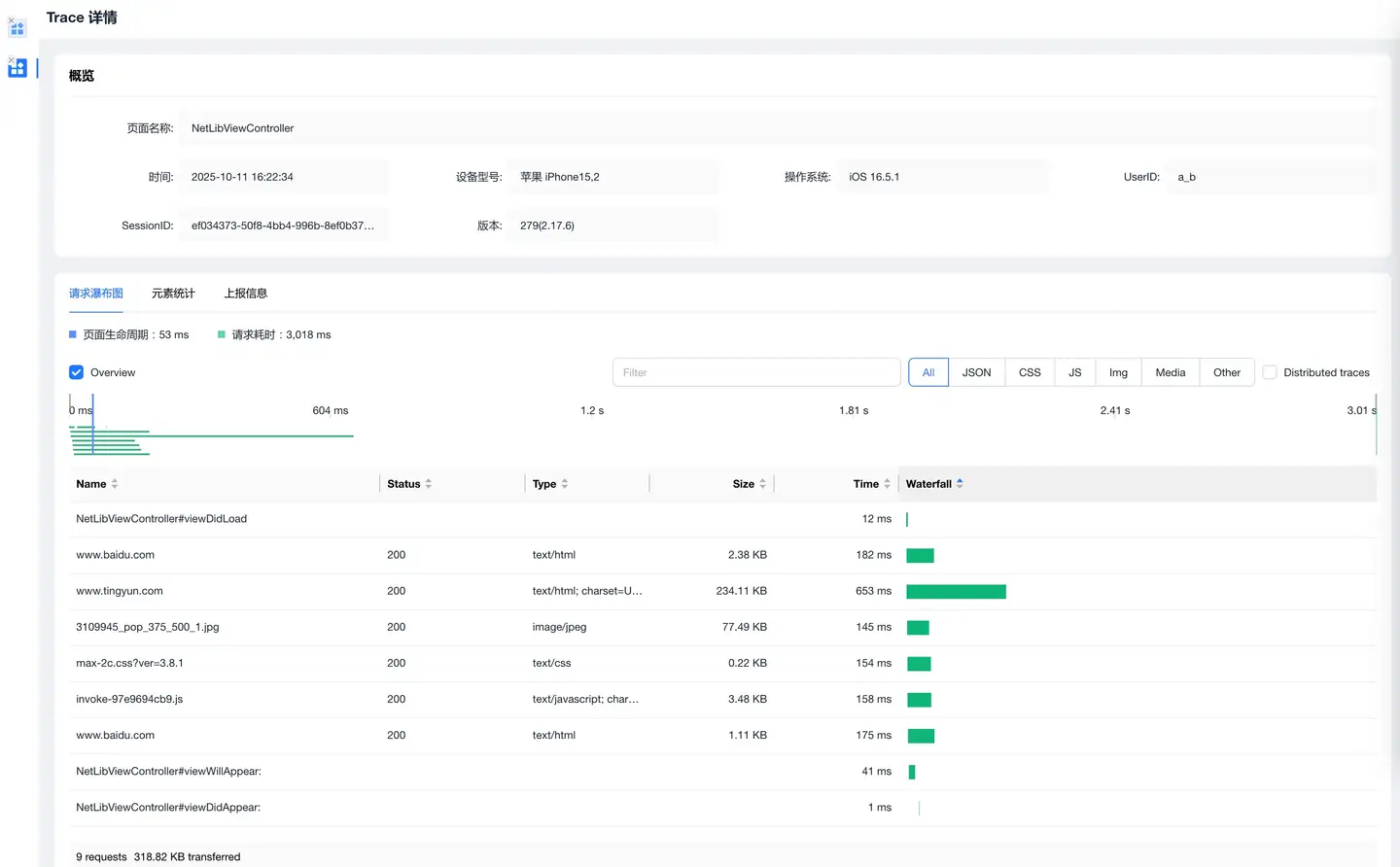This screenshot has width=1400, height=867.
Task: Switch to 元素统计 tab
Action: 173,294
